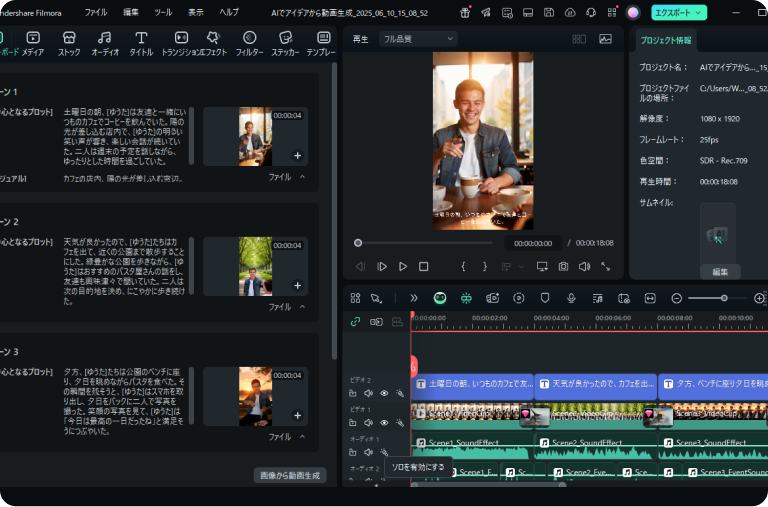Select the プロジェクト情報 tab

point(666,40)
